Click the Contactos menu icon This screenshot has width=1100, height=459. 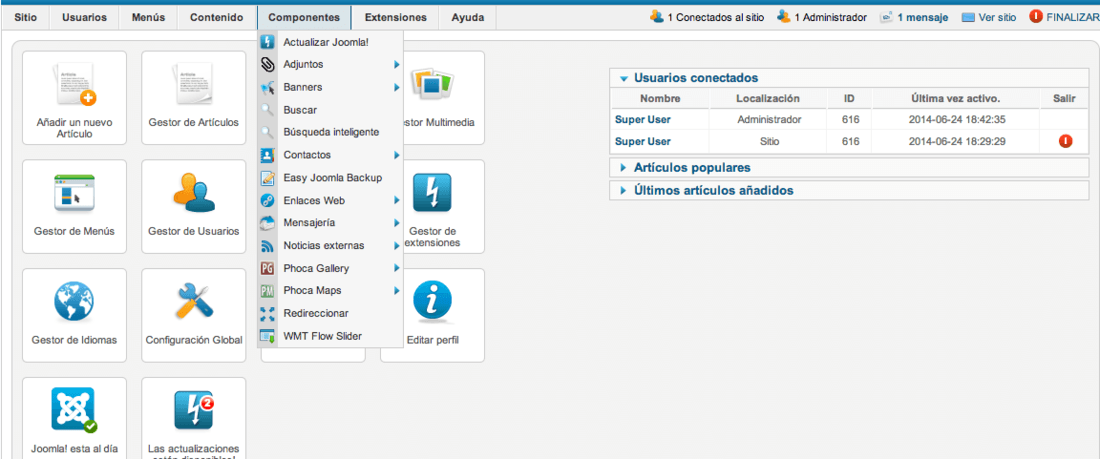click(x=267, y=155)
